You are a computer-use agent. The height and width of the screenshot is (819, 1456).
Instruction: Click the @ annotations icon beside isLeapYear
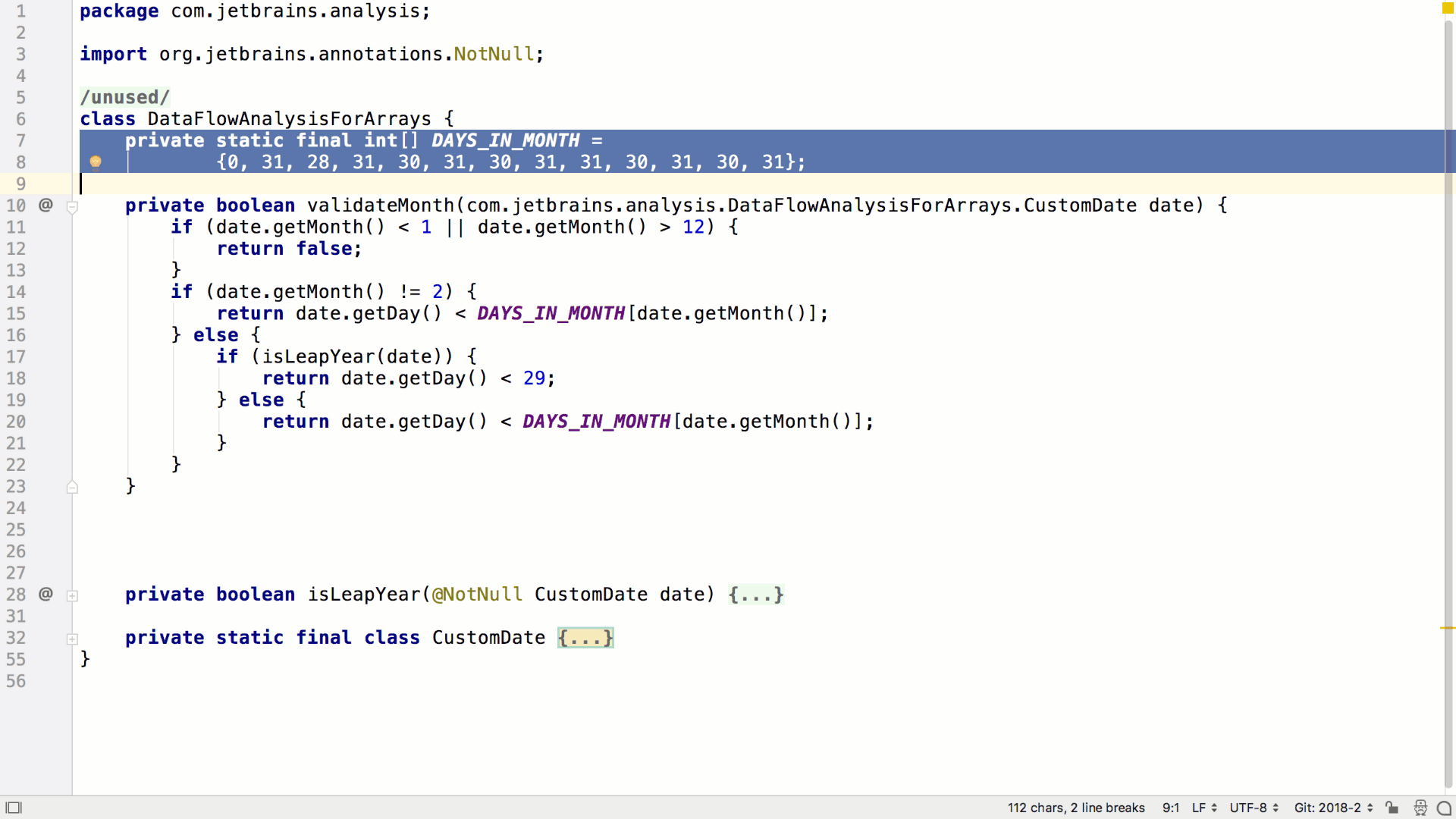(x=45, y=595)
